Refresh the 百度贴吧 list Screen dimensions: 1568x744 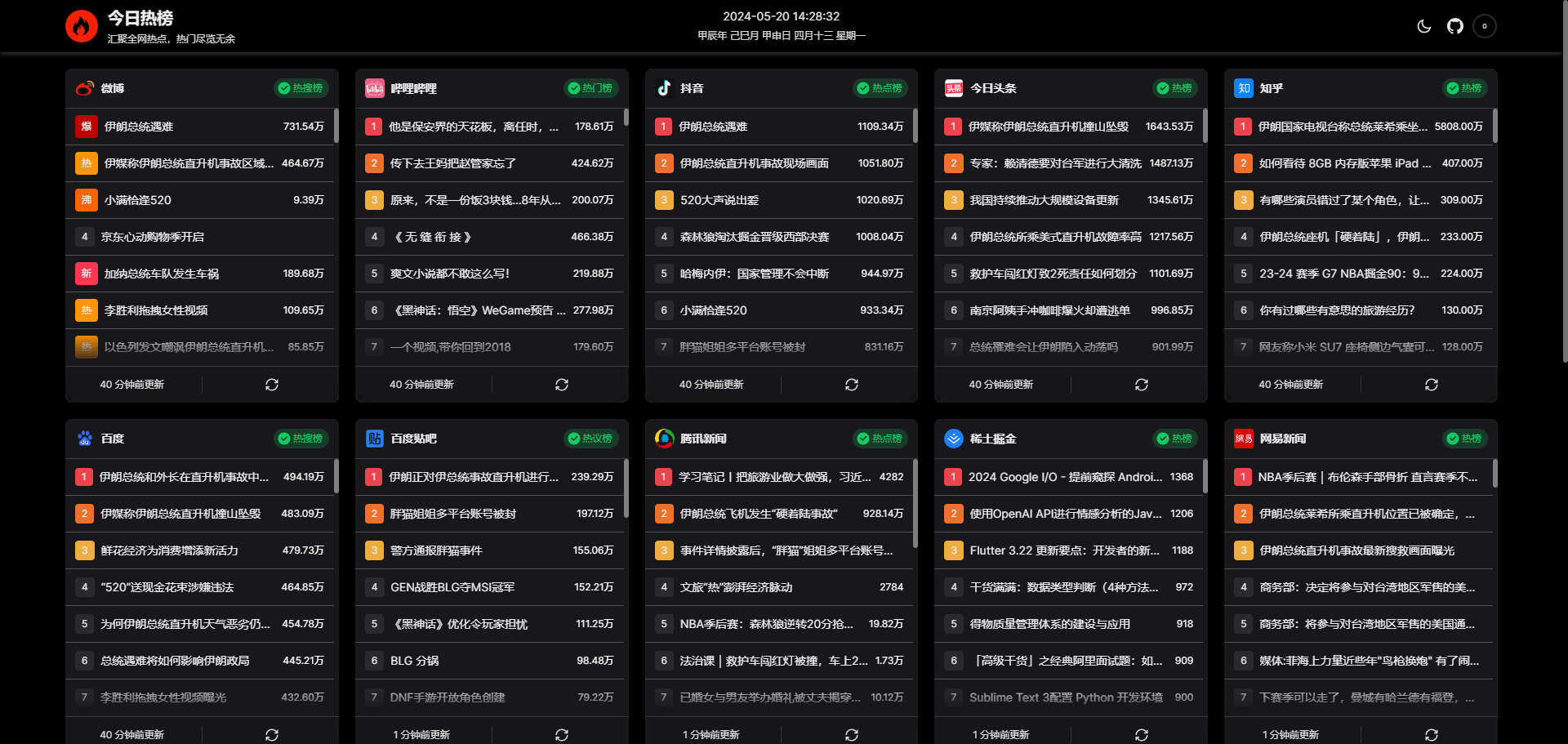[562, 735]
